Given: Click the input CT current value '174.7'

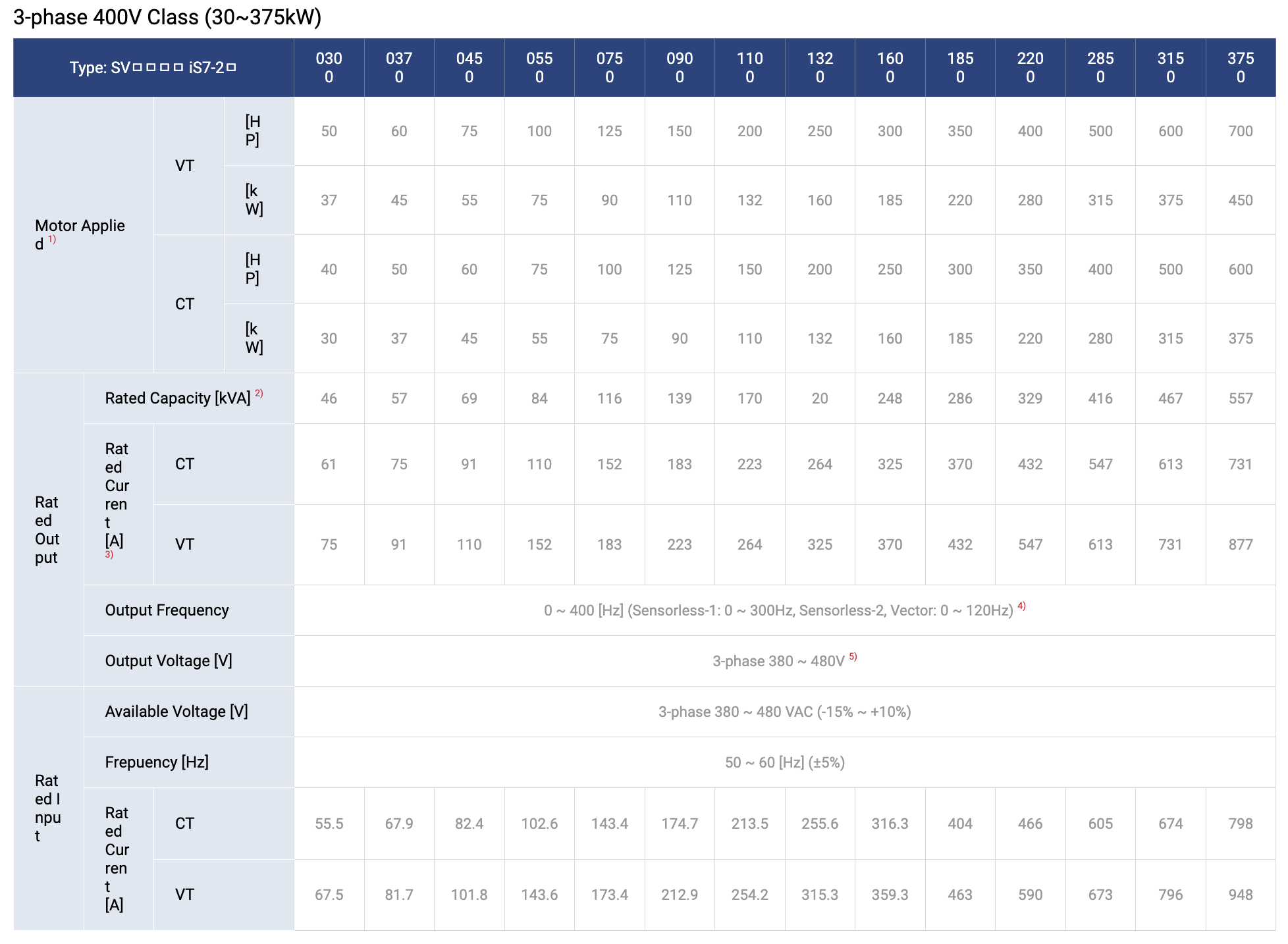Looking at the screenshot, I should click(680, 824).
